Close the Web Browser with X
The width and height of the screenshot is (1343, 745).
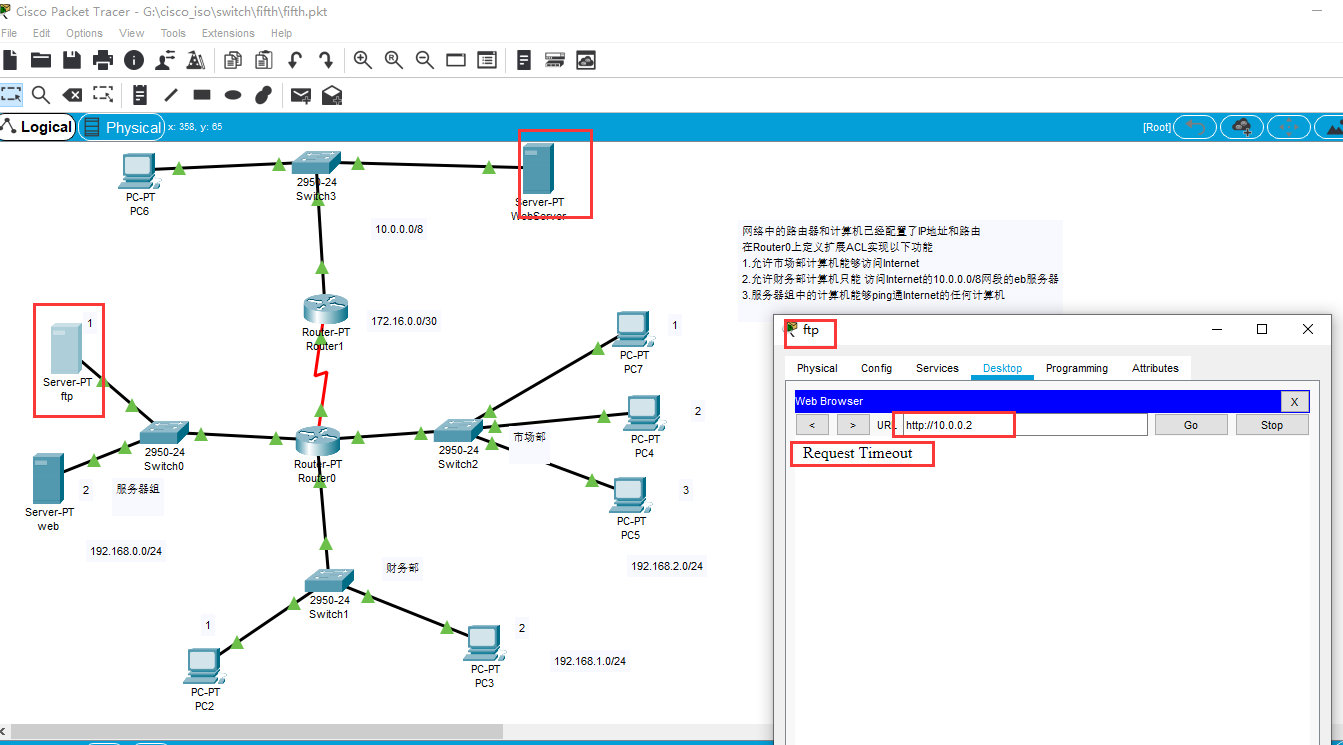click(x=1294, y=402)
